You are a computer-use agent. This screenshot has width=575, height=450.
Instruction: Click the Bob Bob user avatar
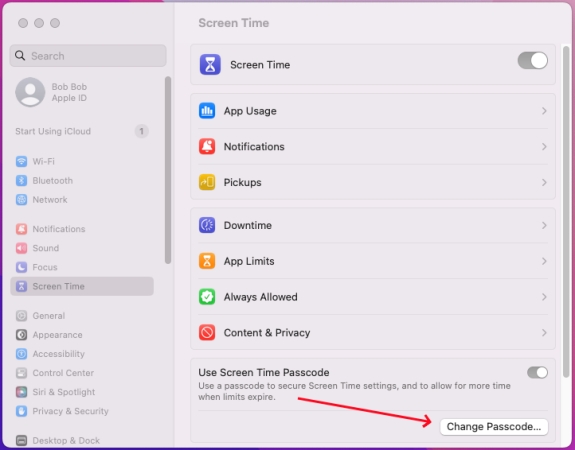(x=30, y=92)
